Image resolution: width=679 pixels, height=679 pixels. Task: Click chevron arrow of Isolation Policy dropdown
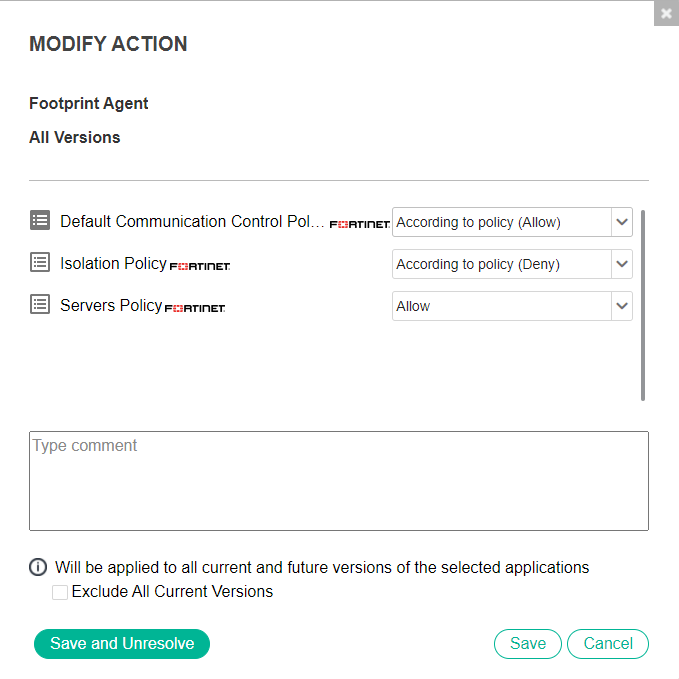(x=622, y=264)
